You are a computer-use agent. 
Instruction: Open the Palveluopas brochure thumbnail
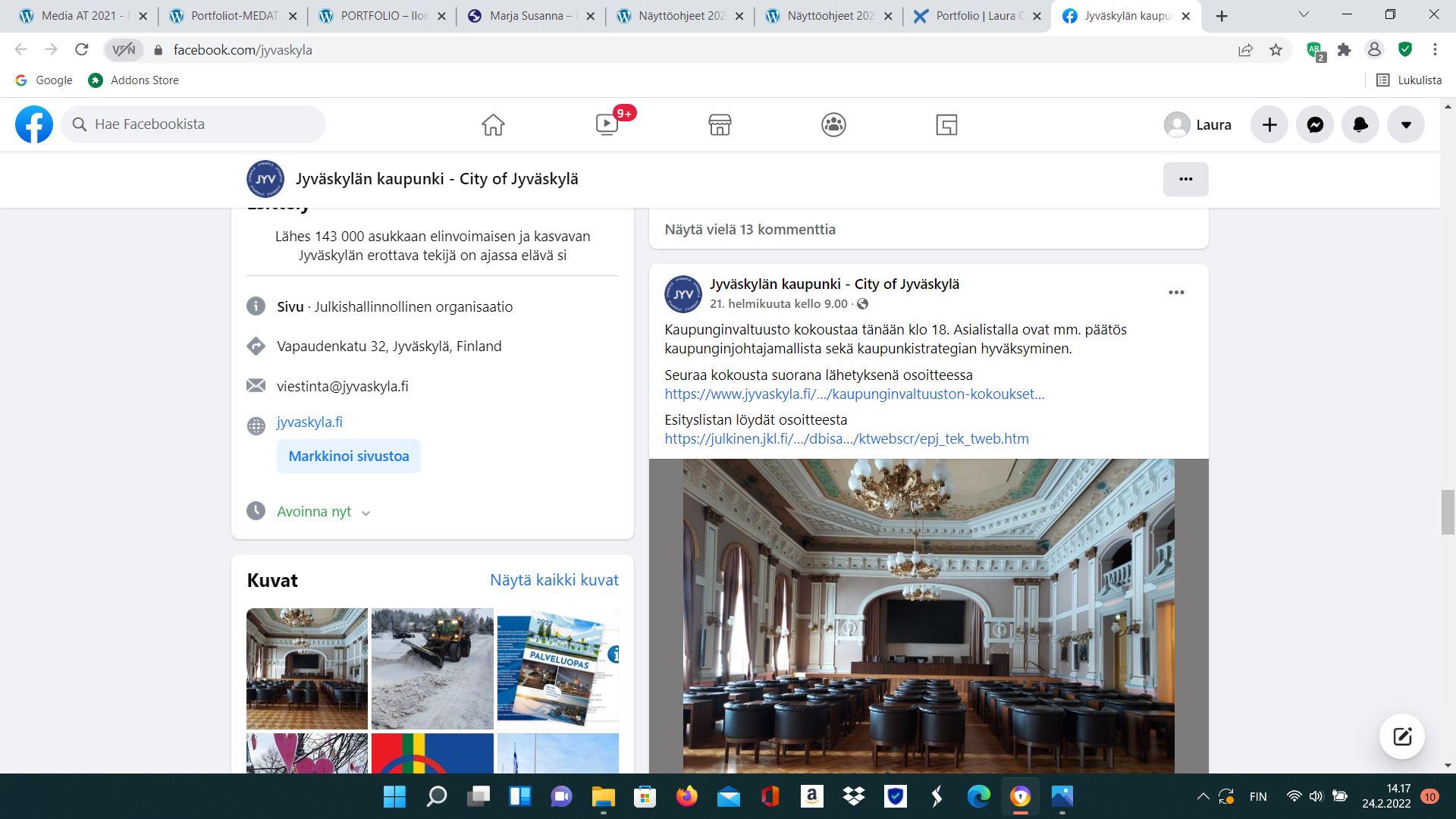point(558,669)
